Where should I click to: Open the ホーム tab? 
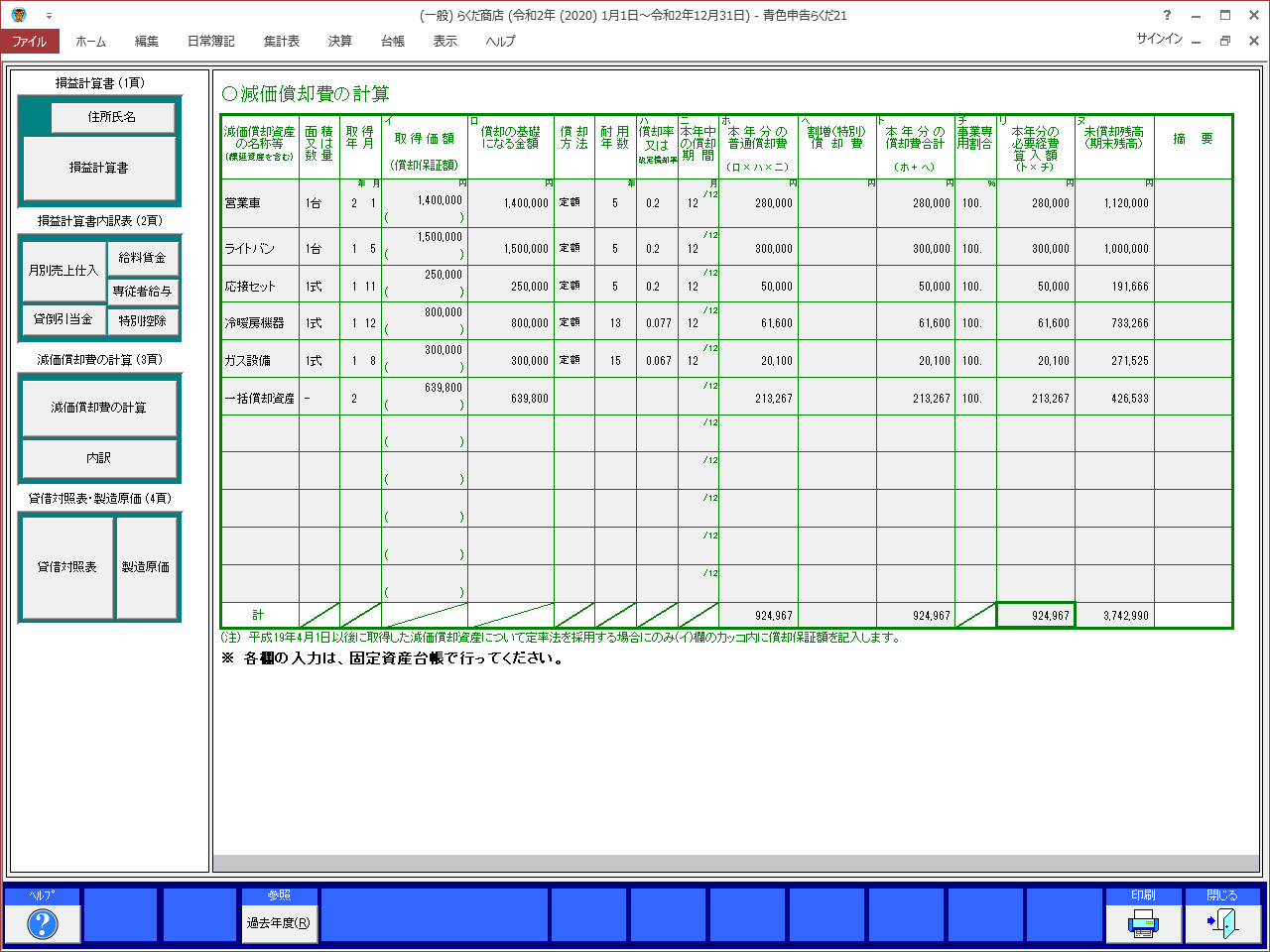click(90, 41)
